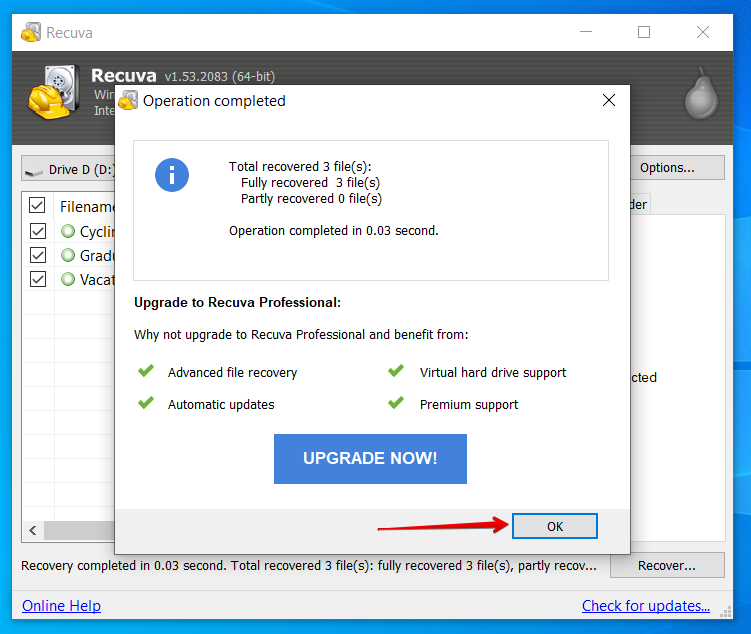Uncheck the checkbox for the Vacat file
Screen dimensions: 751x634
tap(38, 279)
